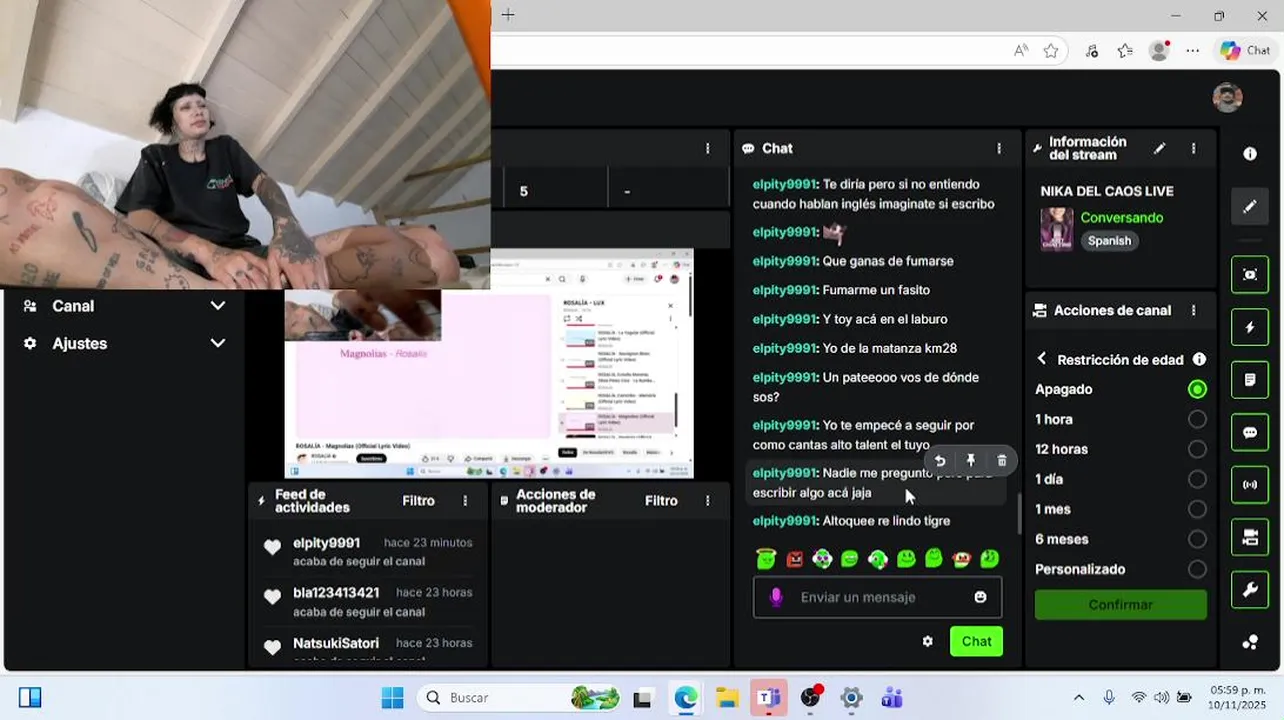This screenshot has height=720, width=1284.
Task: Open Edge read aloud icon
Action: point(1020,50)
